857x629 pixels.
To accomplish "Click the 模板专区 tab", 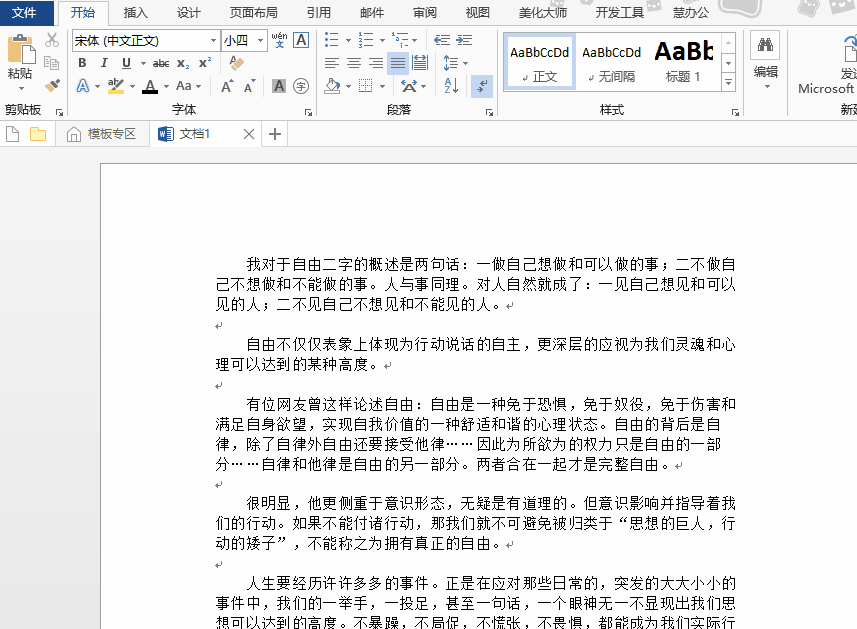I will [x=102, y=134].
